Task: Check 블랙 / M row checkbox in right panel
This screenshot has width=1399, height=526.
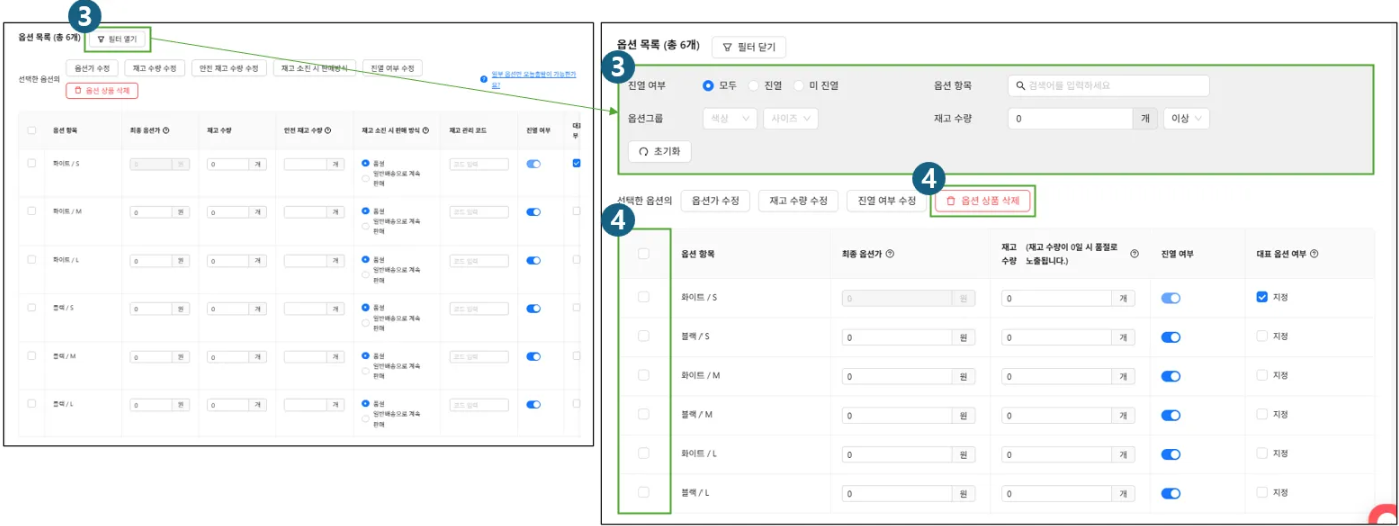Action: coord(644,414)
